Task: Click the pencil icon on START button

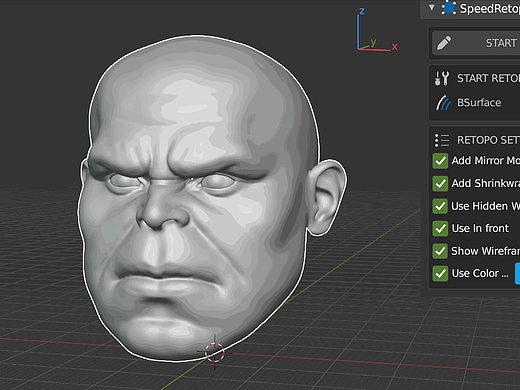Action: coord(444,43)
